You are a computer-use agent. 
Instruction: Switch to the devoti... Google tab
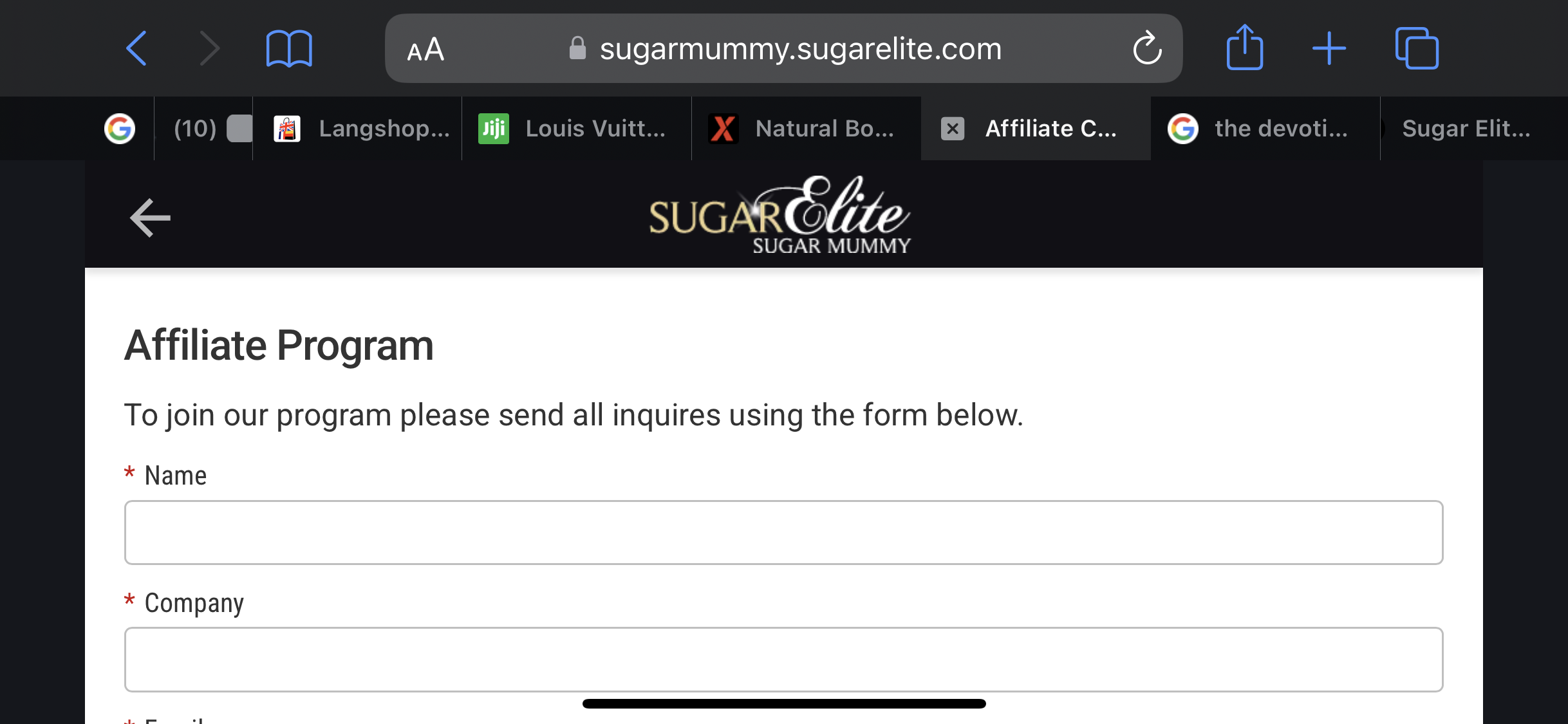tap(1265, 129)
